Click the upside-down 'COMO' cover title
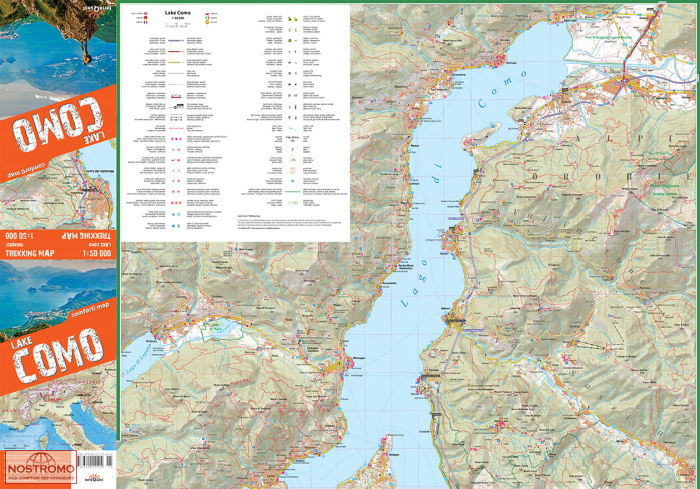This screenshot has height=489, width=700. click(x=57, y=123)
